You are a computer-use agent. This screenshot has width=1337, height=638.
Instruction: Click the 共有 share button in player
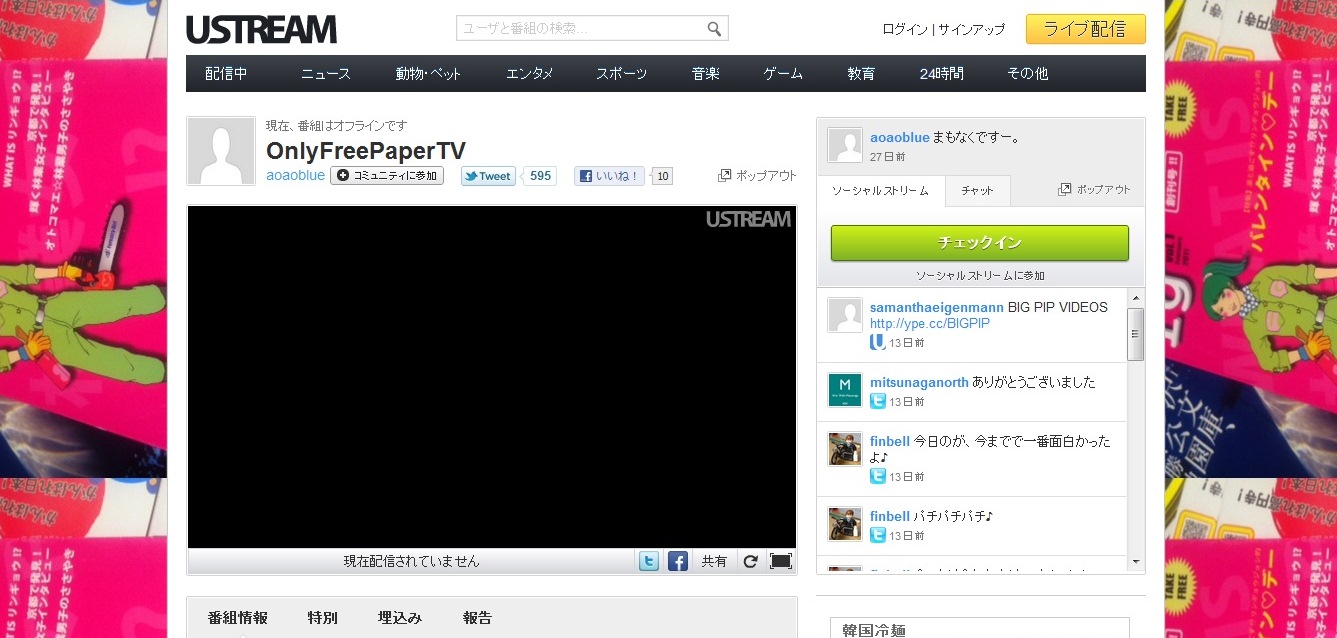coord(714,561)
